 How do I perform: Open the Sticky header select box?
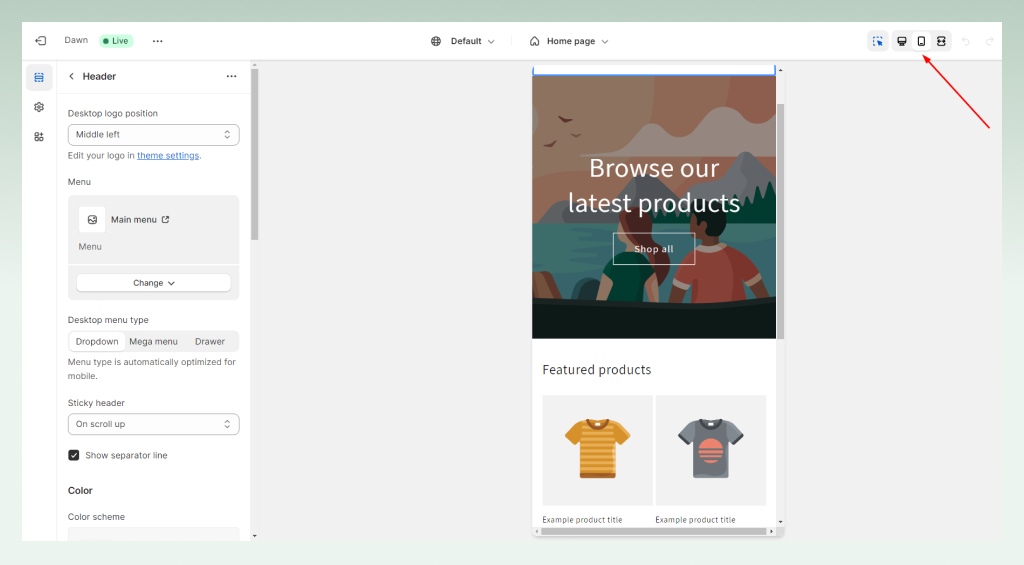(x=153, y=424)
